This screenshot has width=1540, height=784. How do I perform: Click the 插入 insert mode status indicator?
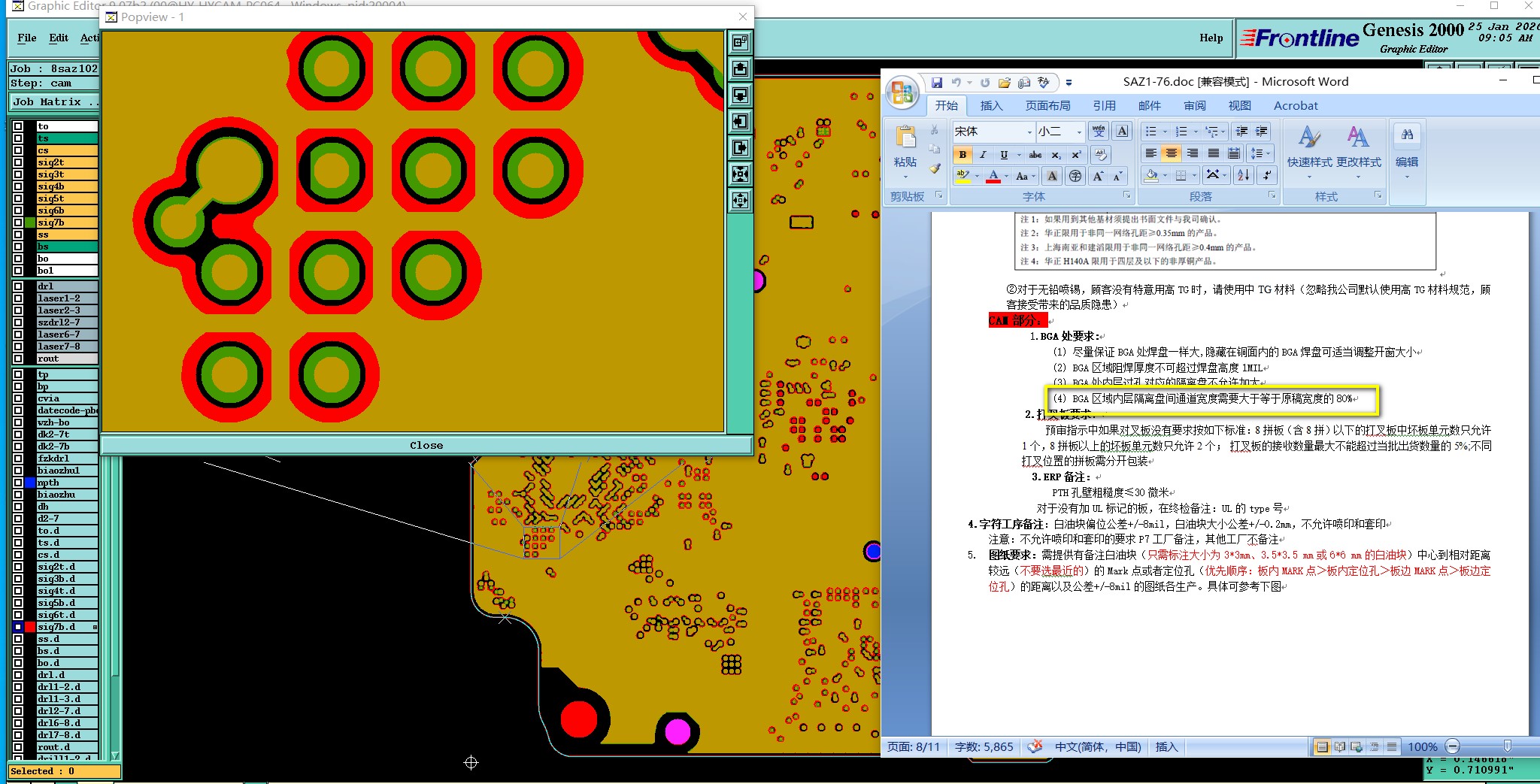(1166, 747)
